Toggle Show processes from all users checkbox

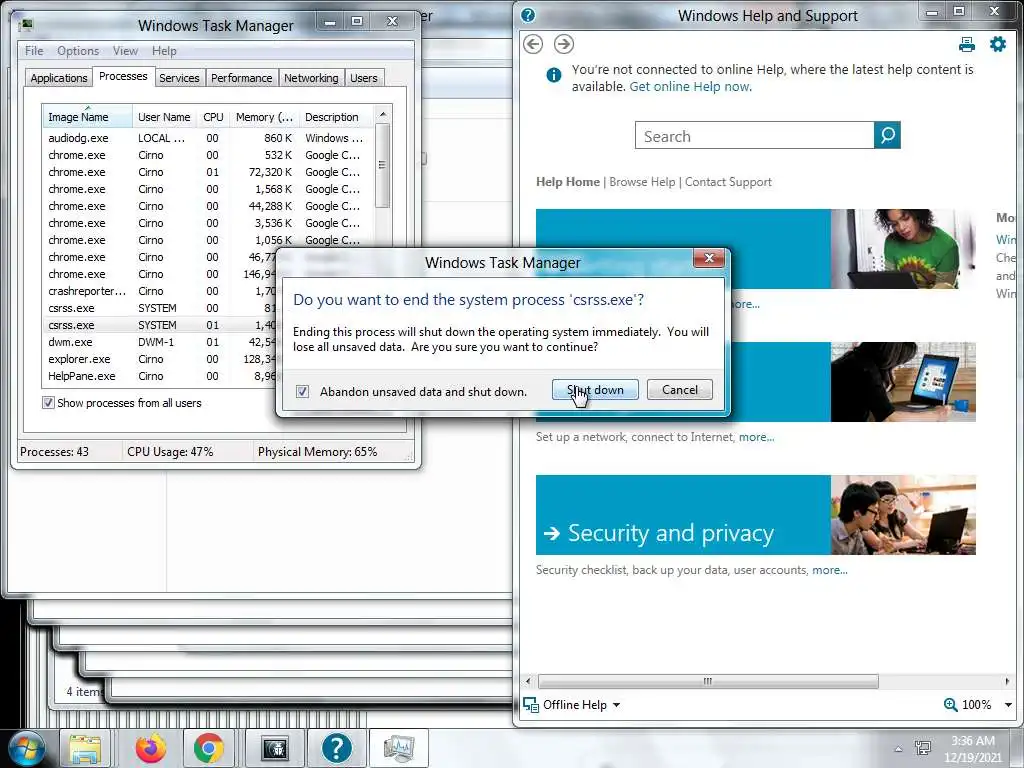pyautogui.click(x=48, y=402)
